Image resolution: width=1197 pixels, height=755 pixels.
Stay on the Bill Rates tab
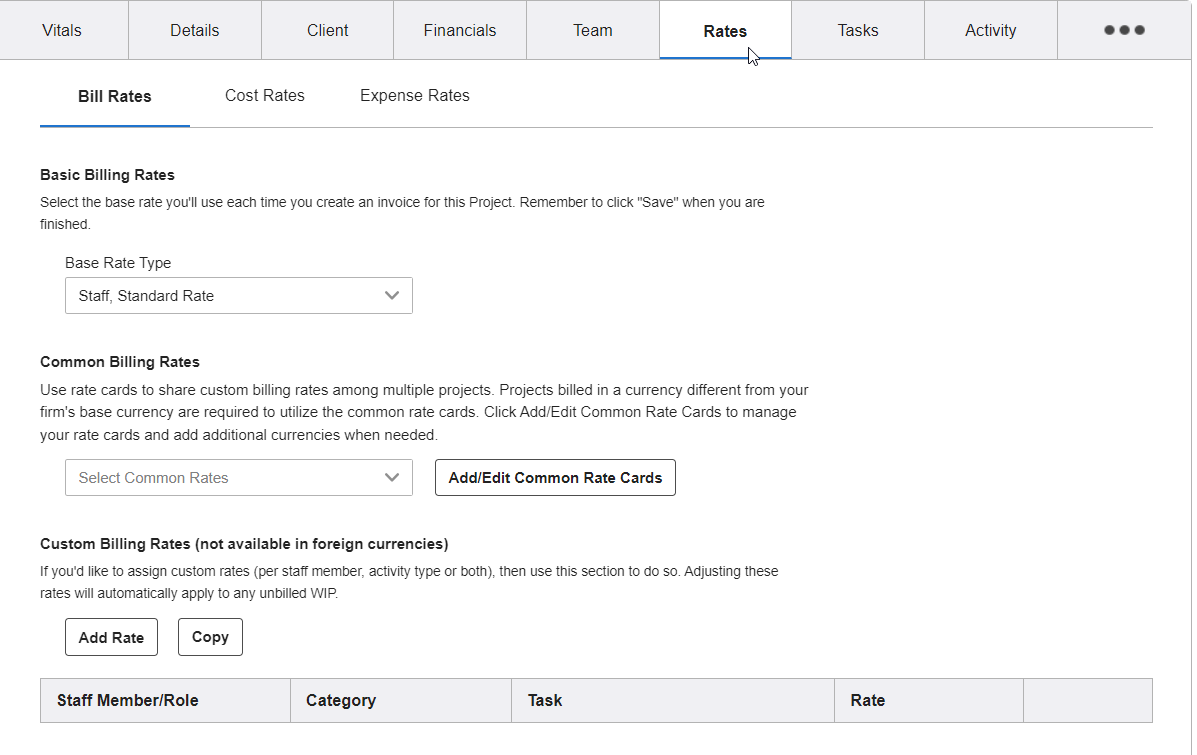(114, 95)
